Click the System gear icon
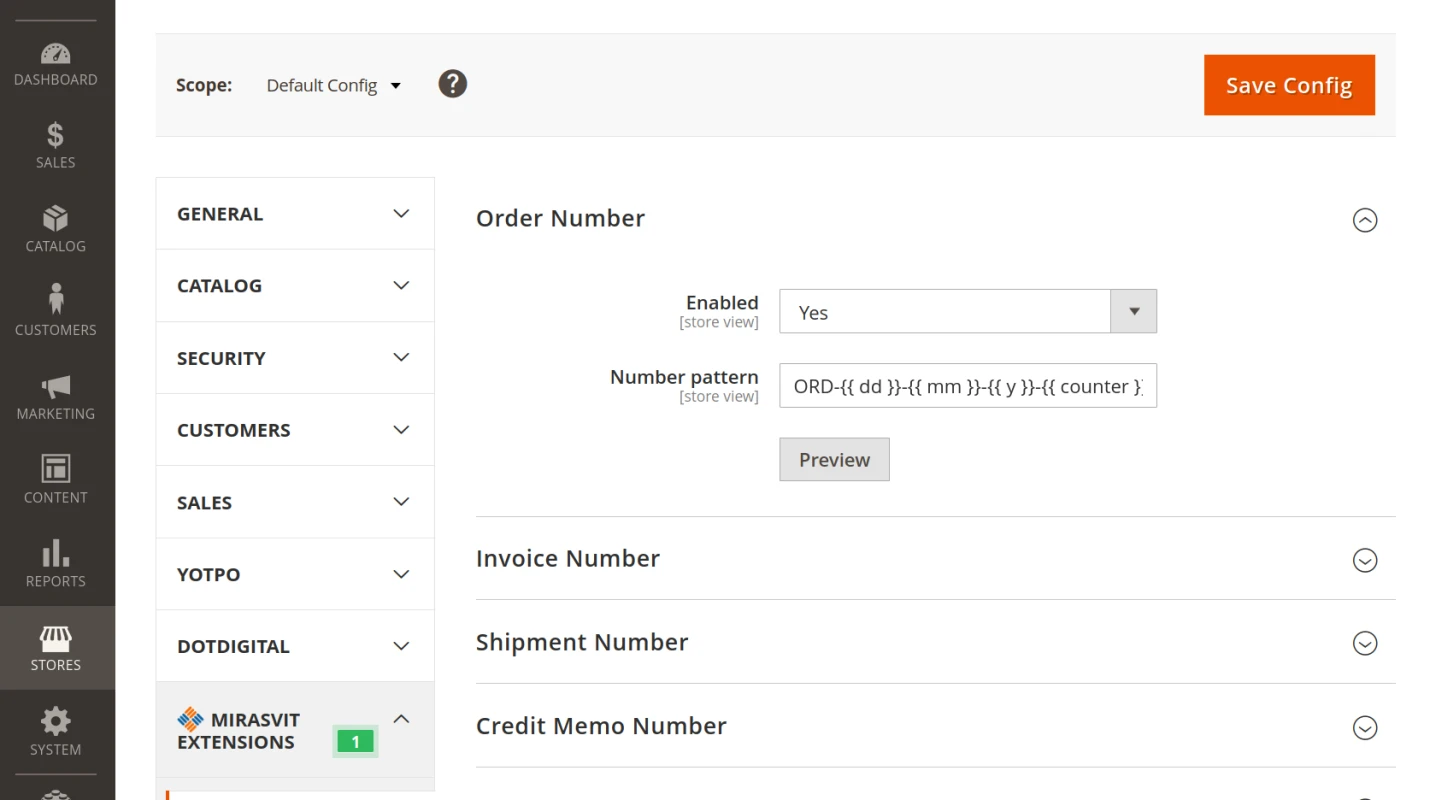Image resolution: width=1431 pixels, height=800 pixels. coord(55,730)
